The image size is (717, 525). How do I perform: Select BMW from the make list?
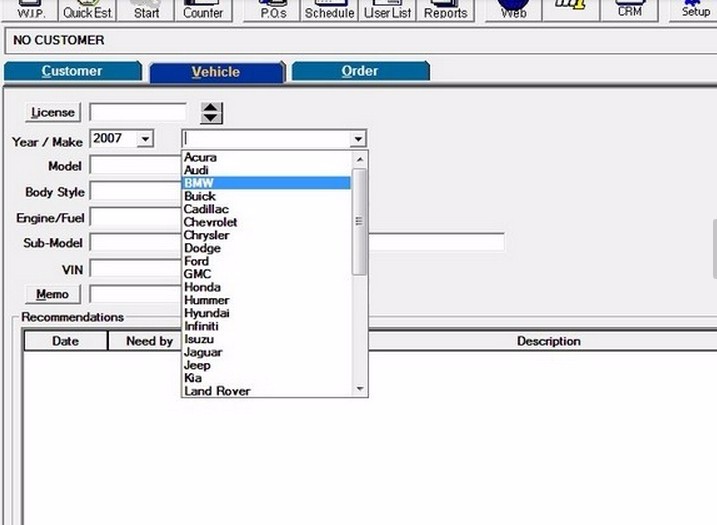pos(199,183)
